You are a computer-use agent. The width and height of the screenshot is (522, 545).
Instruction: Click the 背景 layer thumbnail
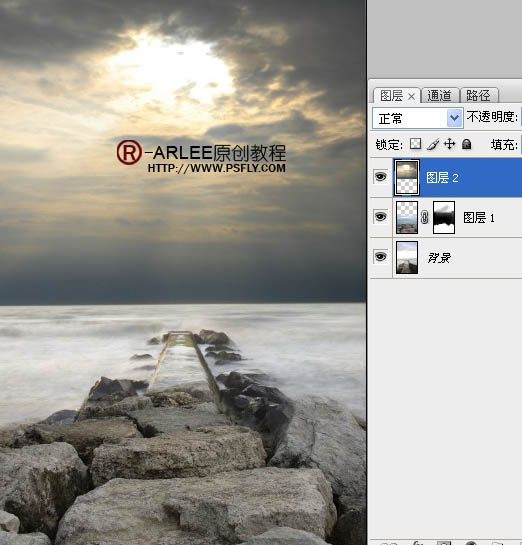[407, 258]
